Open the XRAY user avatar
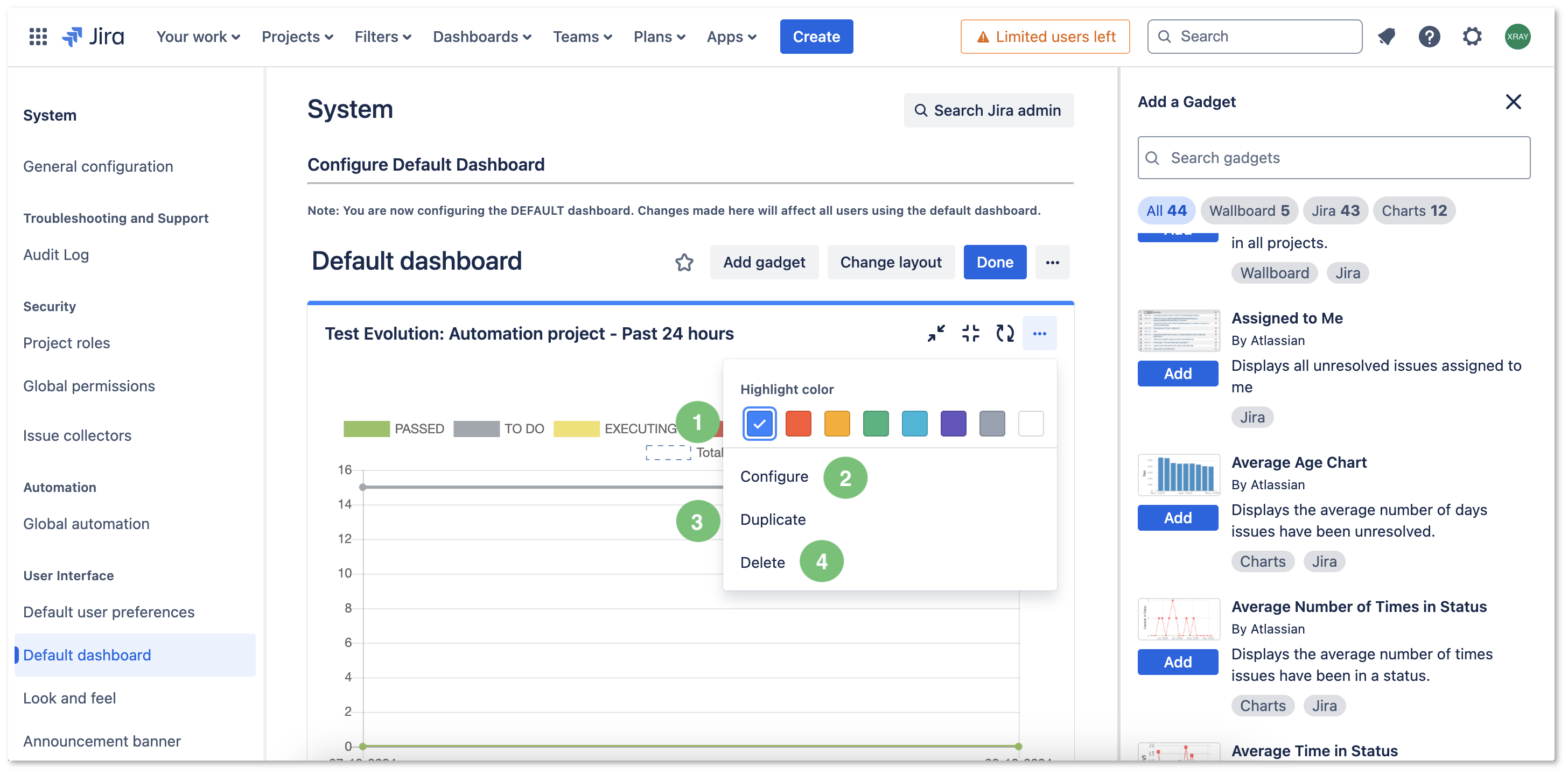Screen dimensions: 1568x774 click(x=1517, y=37)
